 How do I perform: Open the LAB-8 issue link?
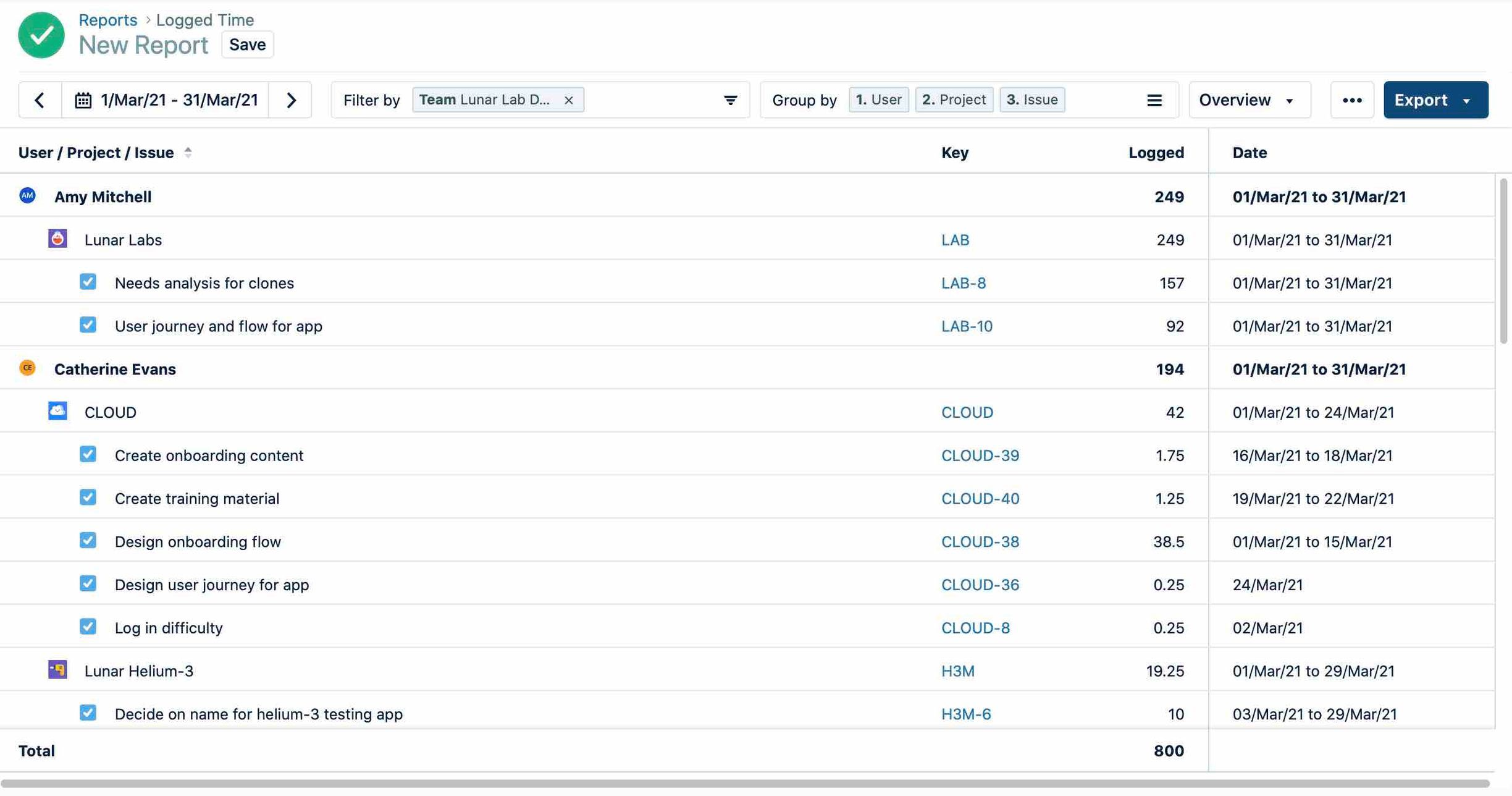coord(964,282)
